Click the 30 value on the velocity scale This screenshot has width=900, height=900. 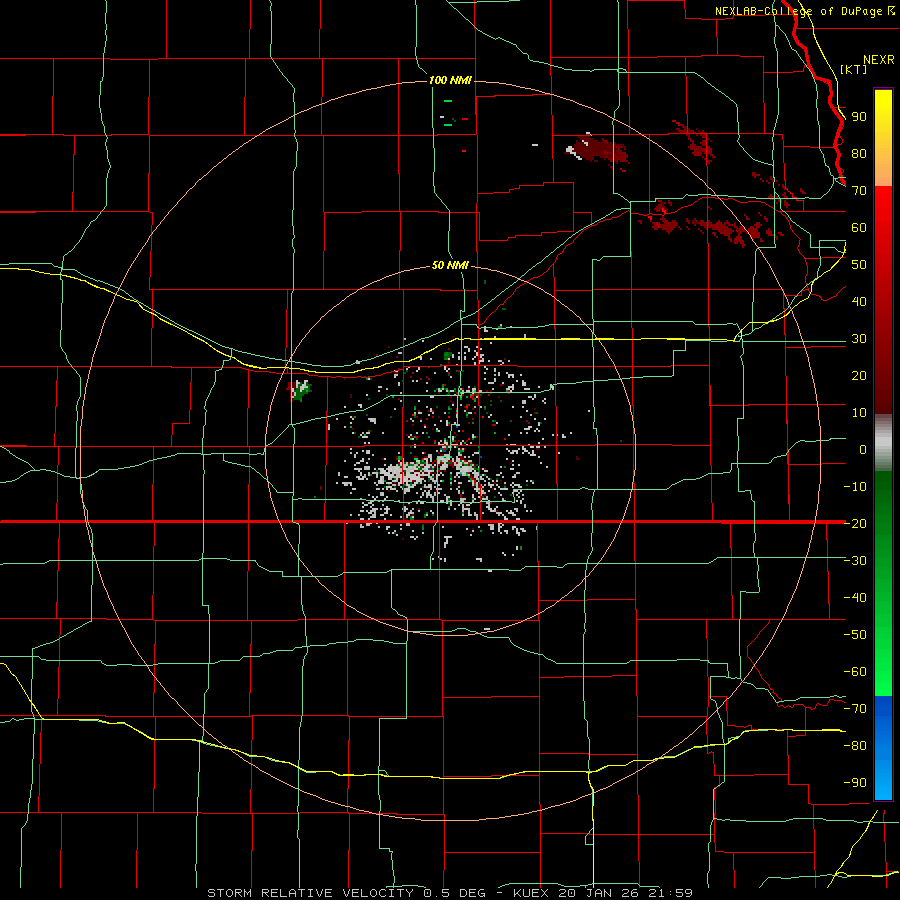pos(859,339)
